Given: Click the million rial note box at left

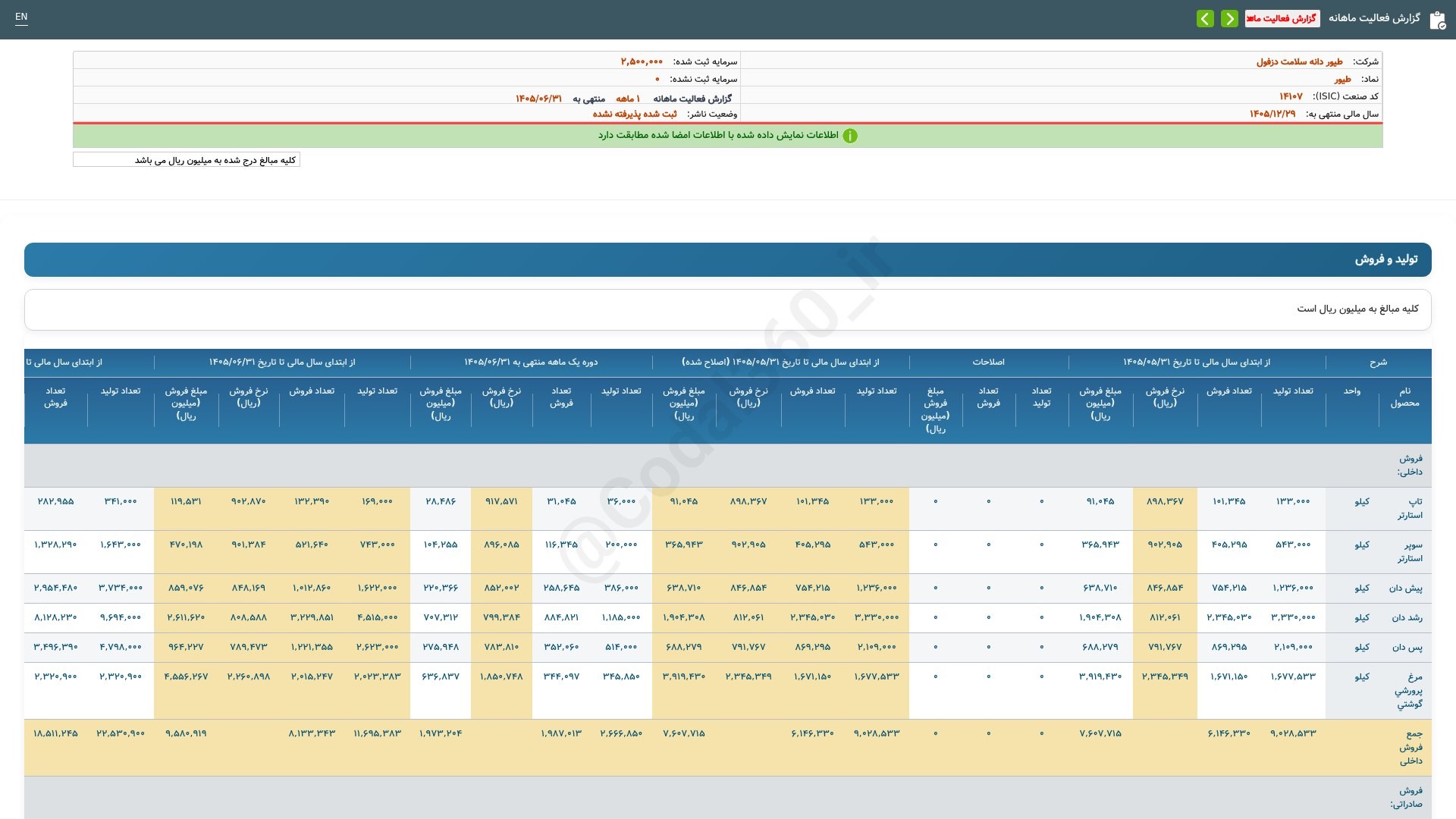Looking at the screenshot, I should point(187,160).
